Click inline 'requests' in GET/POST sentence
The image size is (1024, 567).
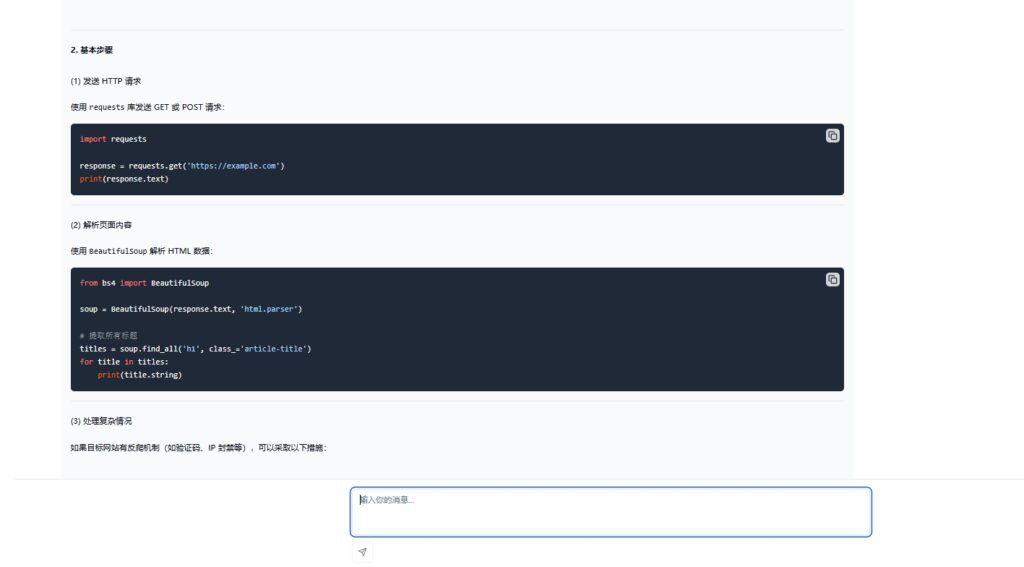coord(108,107)
